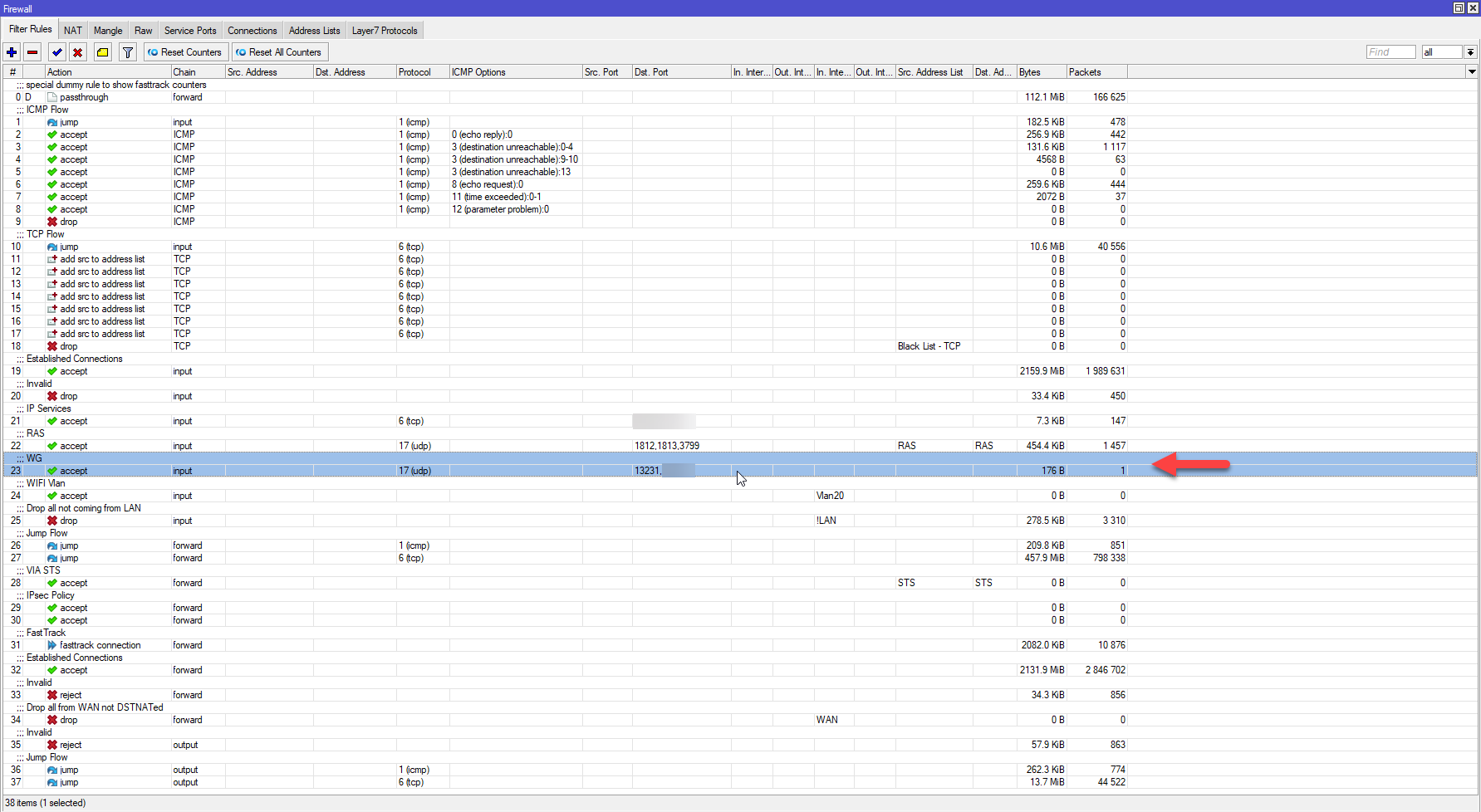Disable rule using the red X icon
Viewport: 1481px width, 812px height.
(77, 52)
